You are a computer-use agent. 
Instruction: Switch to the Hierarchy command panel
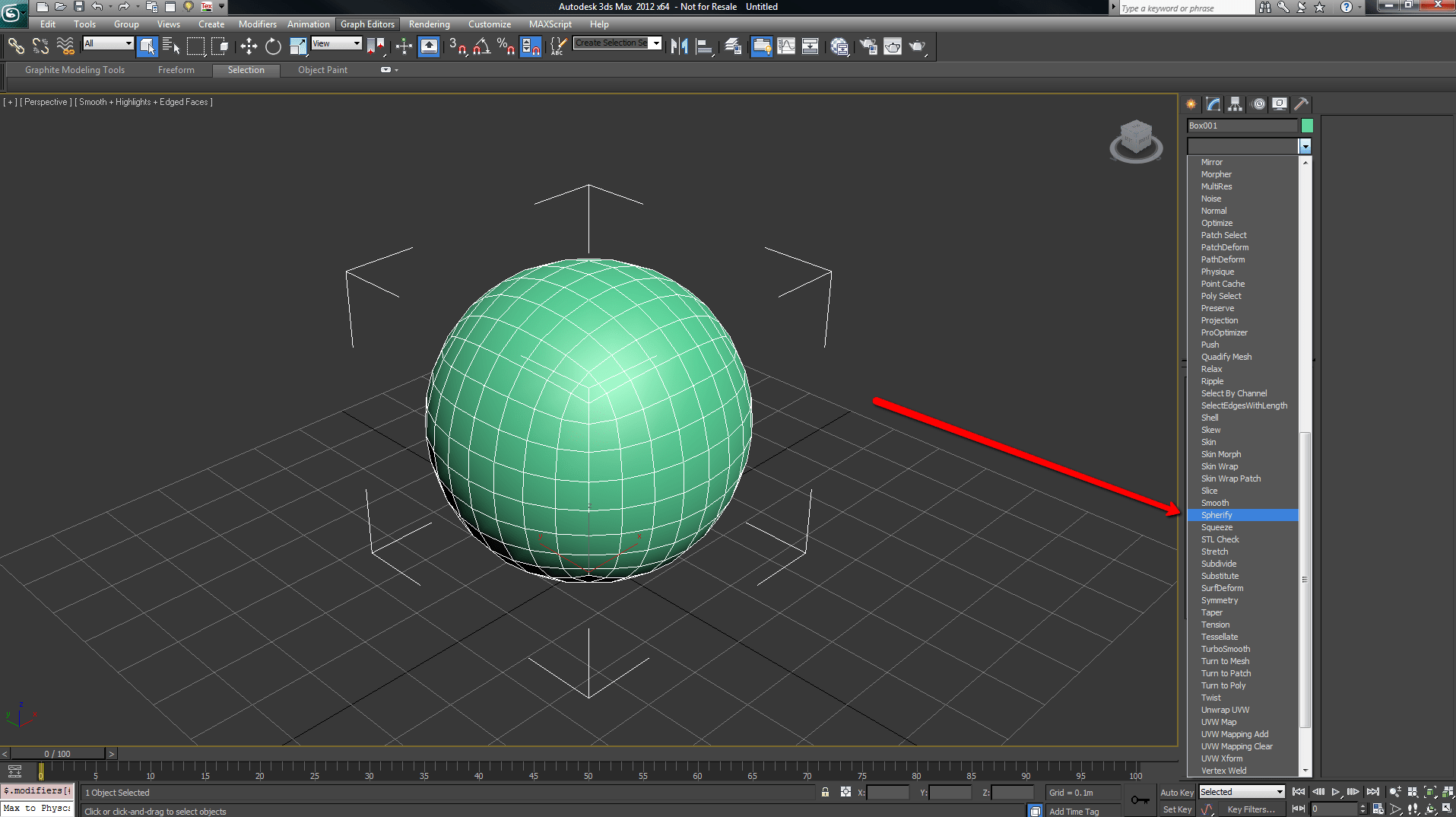(x=1236, y=104)
